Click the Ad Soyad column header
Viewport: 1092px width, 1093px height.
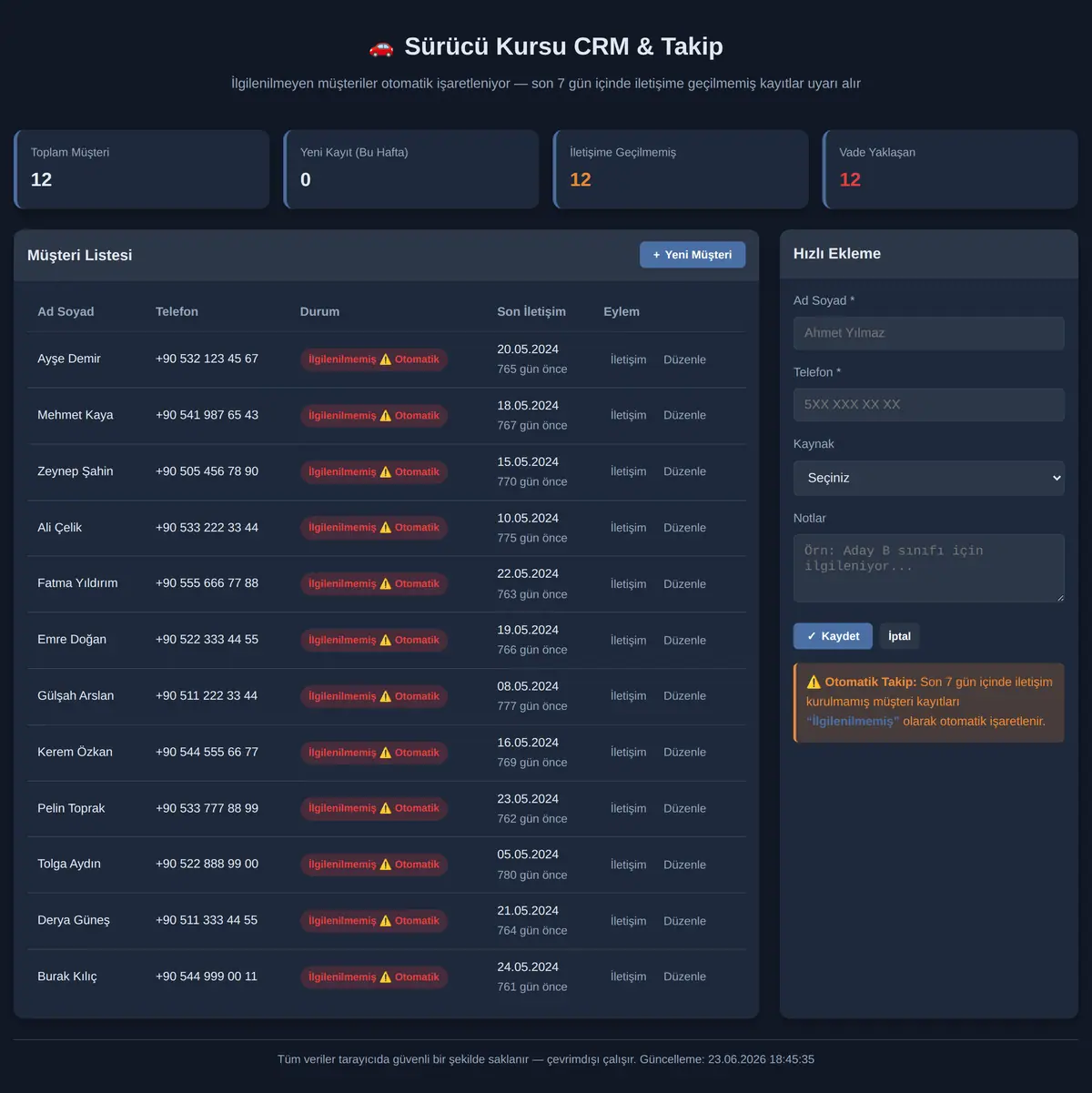tap(66, 311)
